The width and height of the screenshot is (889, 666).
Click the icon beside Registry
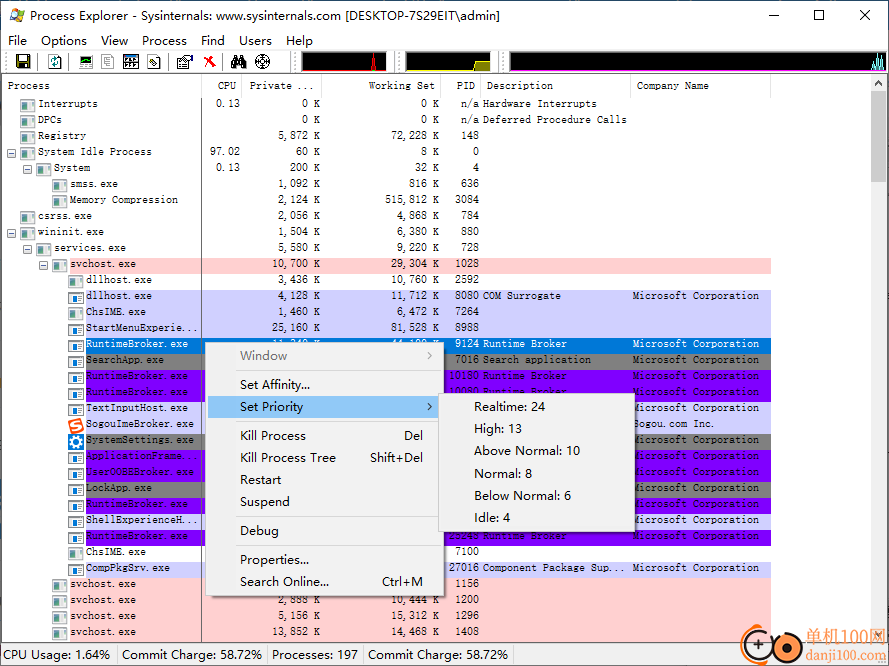[27, 136]
